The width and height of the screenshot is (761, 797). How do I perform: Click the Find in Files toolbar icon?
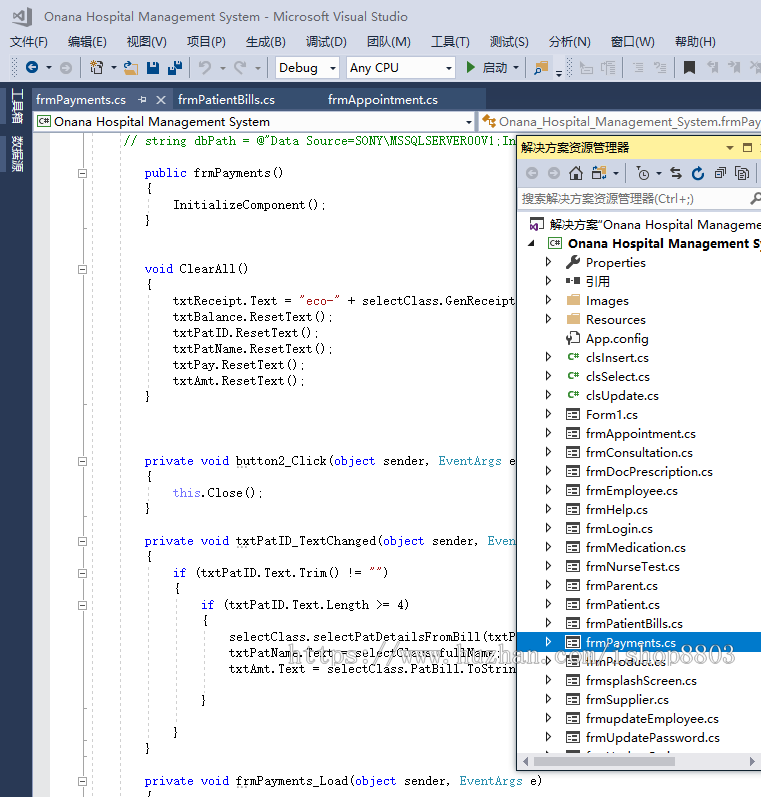click(x=541, y=68)
